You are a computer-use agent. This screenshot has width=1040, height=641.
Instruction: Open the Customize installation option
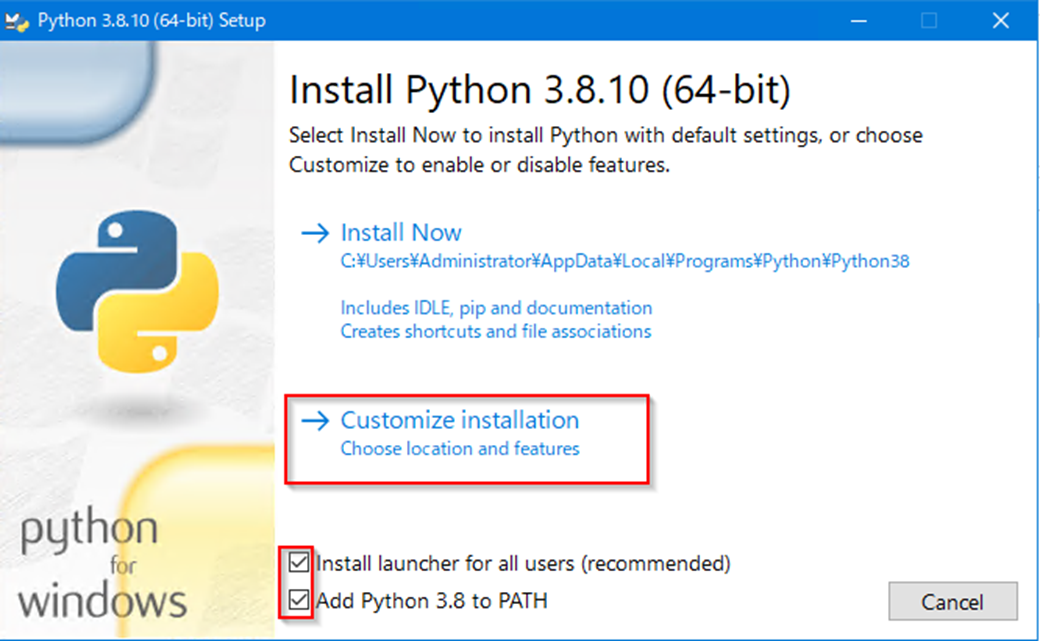coord(460,420)
